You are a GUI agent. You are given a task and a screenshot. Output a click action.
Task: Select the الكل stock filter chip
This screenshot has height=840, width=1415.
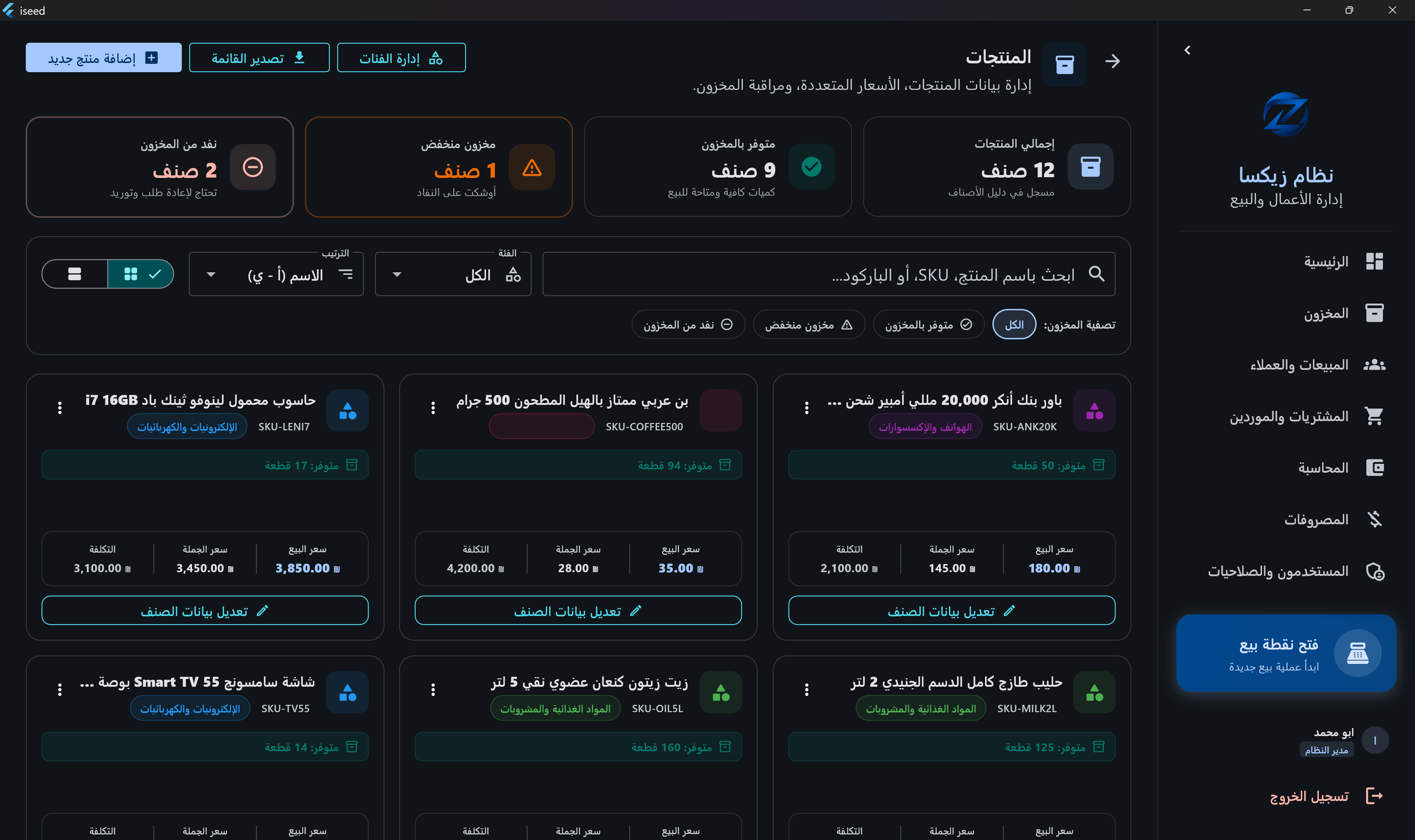(x=1014, y=324)
